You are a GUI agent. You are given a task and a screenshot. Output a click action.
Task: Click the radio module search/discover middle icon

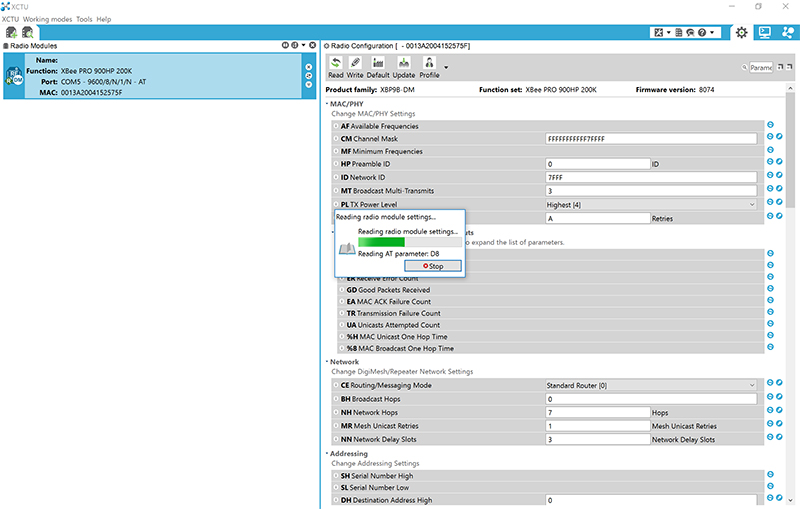308,75
